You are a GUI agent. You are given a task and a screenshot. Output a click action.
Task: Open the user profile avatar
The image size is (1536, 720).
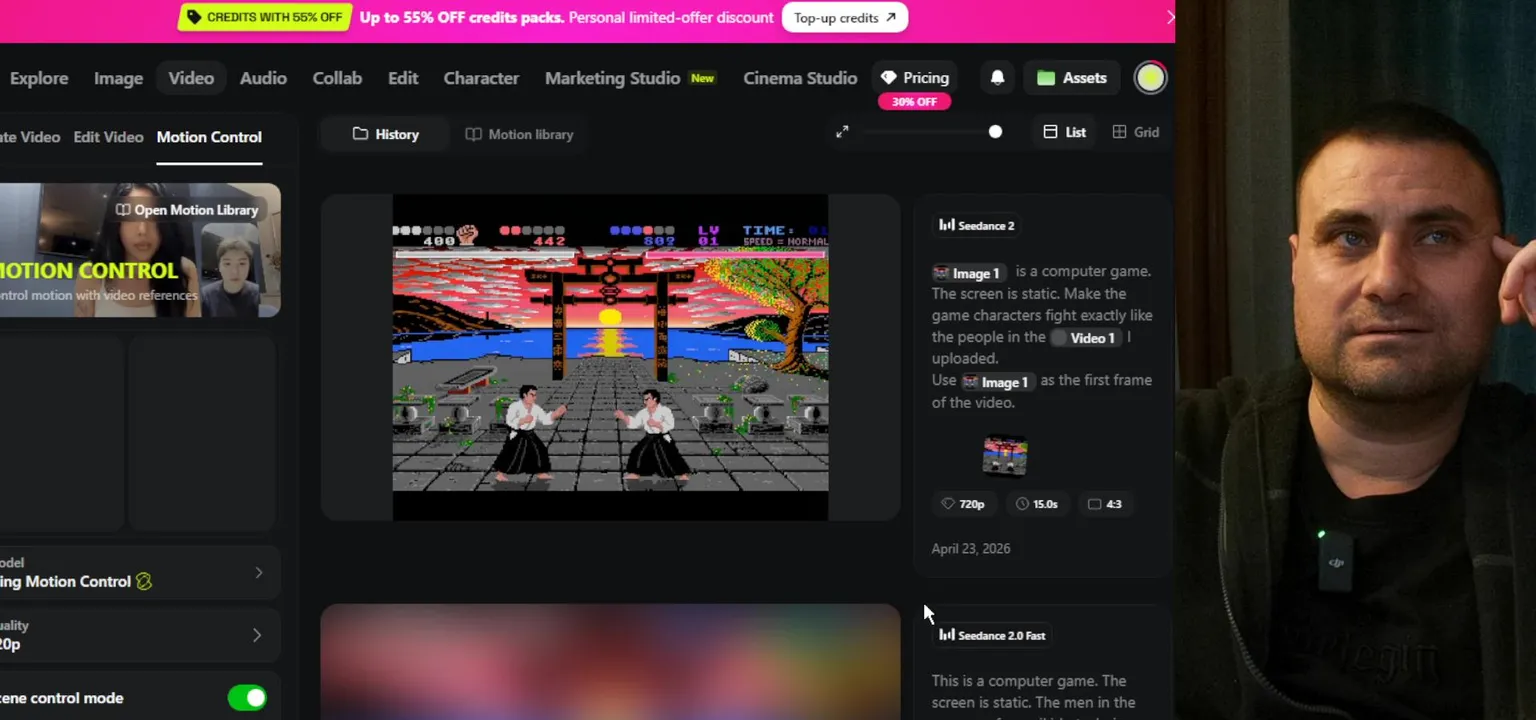[x=1150, y=78]
